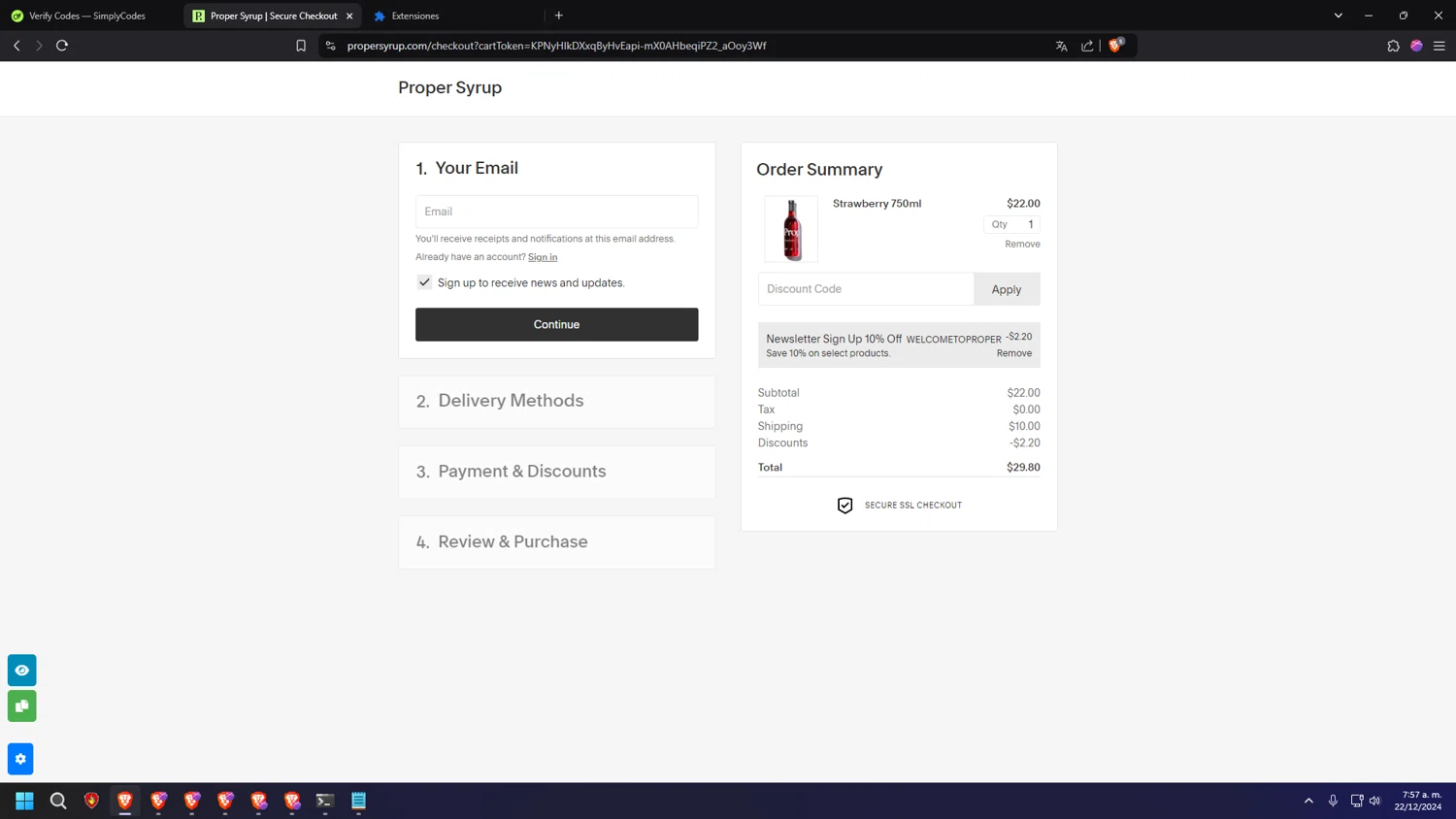The image size is (1456, 819).
Task: Open the browser hamburger menu
Action: pos(1439,46)
